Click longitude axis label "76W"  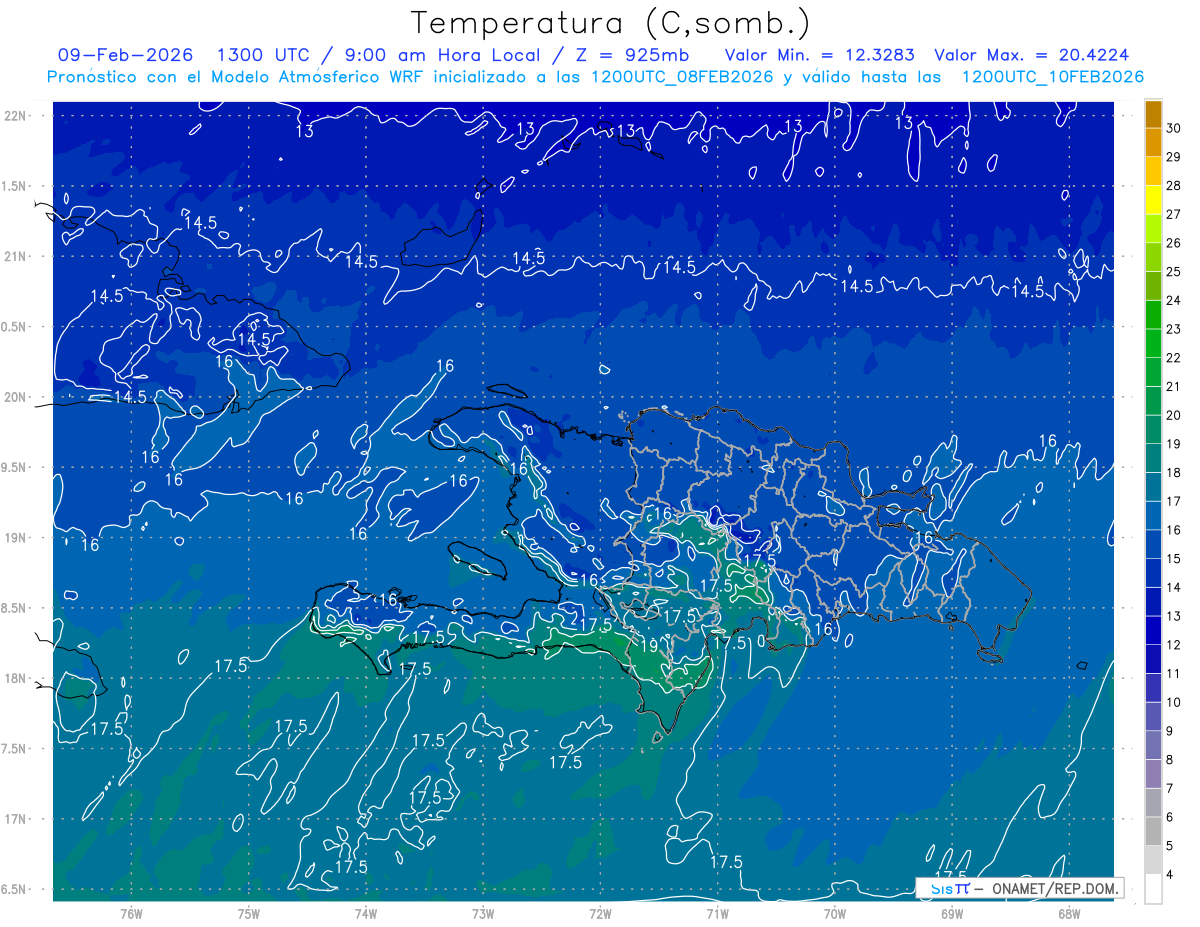point(131,914)
